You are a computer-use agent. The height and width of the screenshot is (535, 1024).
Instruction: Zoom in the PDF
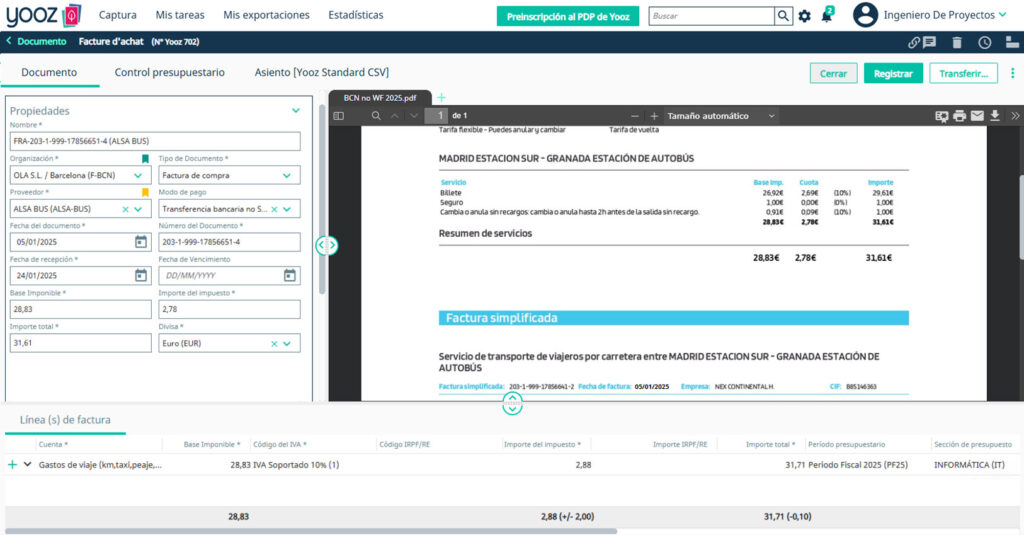654,116
